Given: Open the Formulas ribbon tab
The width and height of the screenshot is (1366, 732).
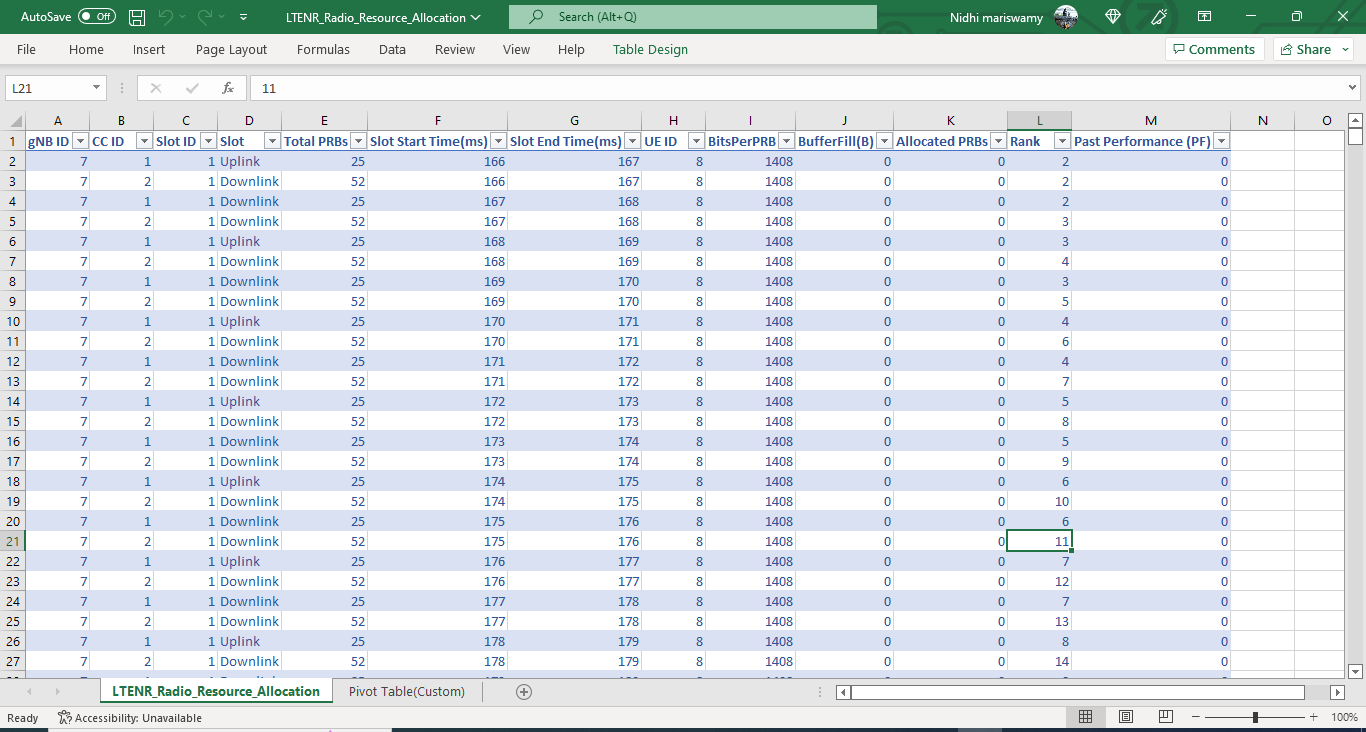Looking at the screenshot, I should (323, 49).
